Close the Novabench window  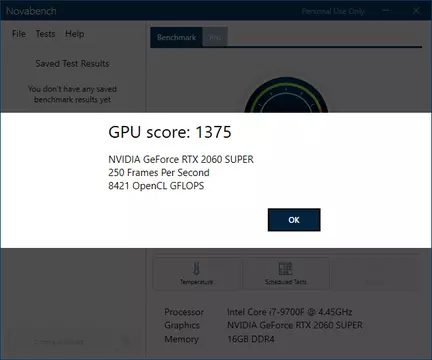(416, 11)
